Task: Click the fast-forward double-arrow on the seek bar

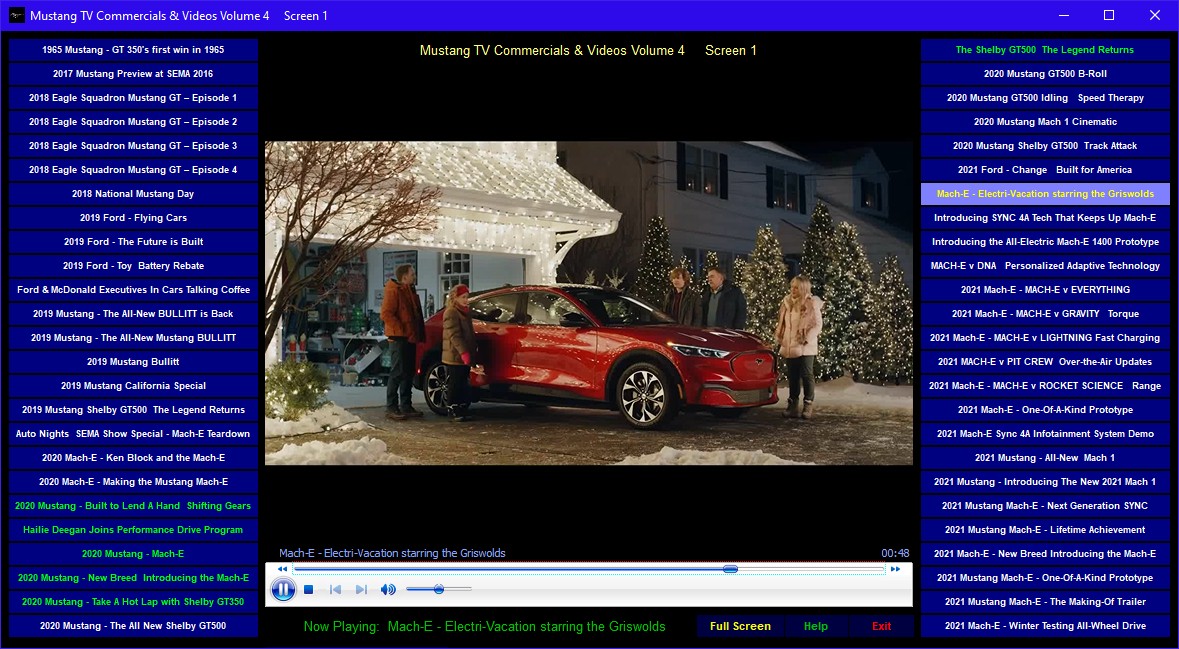Action: 896,569
